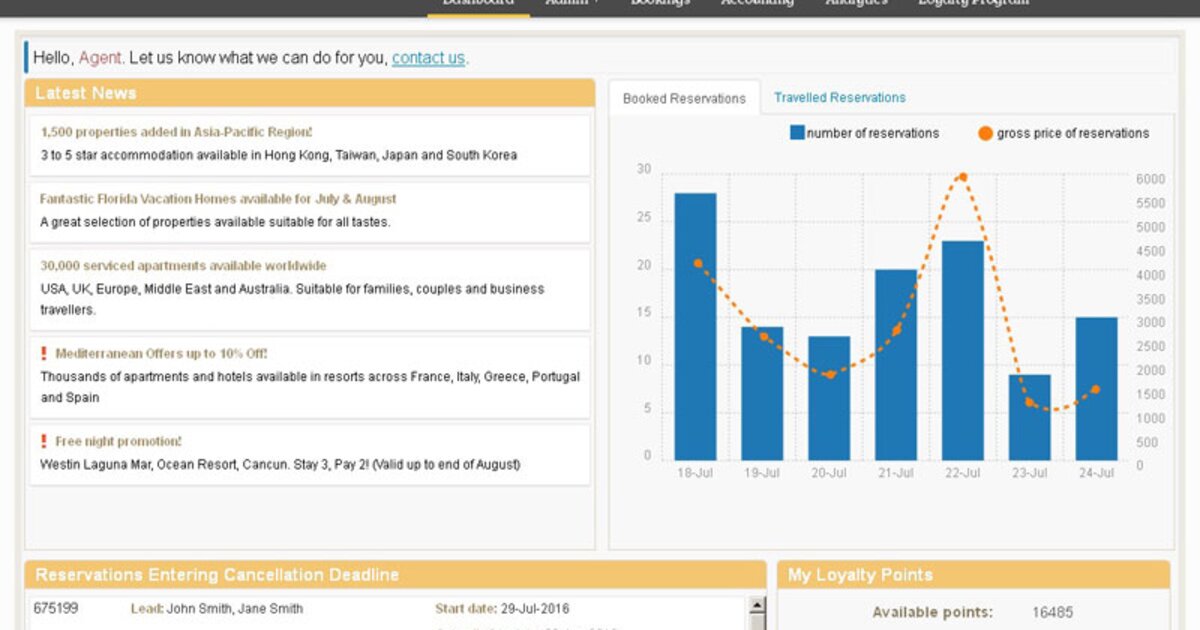This screenshot has height=630, width=1200.
Task: Click the Dashboard navigation item
Action: click(479, 3)
